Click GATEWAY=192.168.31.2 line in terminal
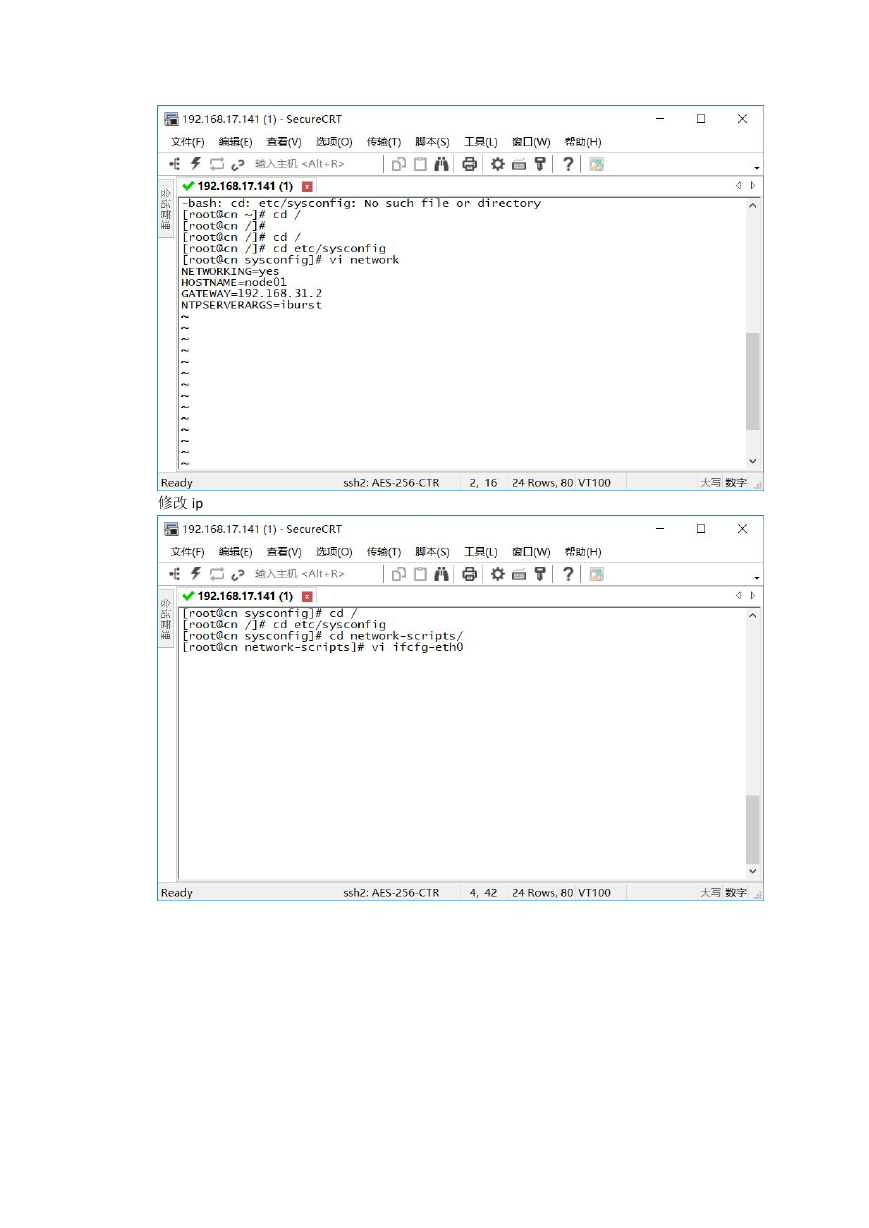869x1228 pixels. [x=251, y=293]
